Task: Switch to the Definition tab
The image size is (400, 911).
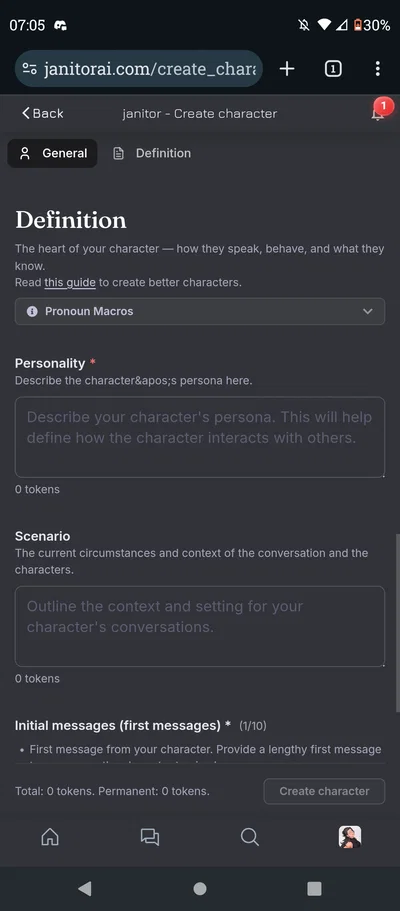Action: click(x=152, y=153)
